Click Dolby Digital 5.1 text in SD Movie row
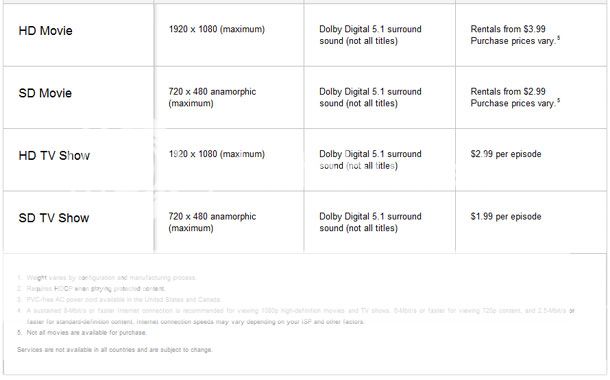610x380 pixels. click(370, 97)
